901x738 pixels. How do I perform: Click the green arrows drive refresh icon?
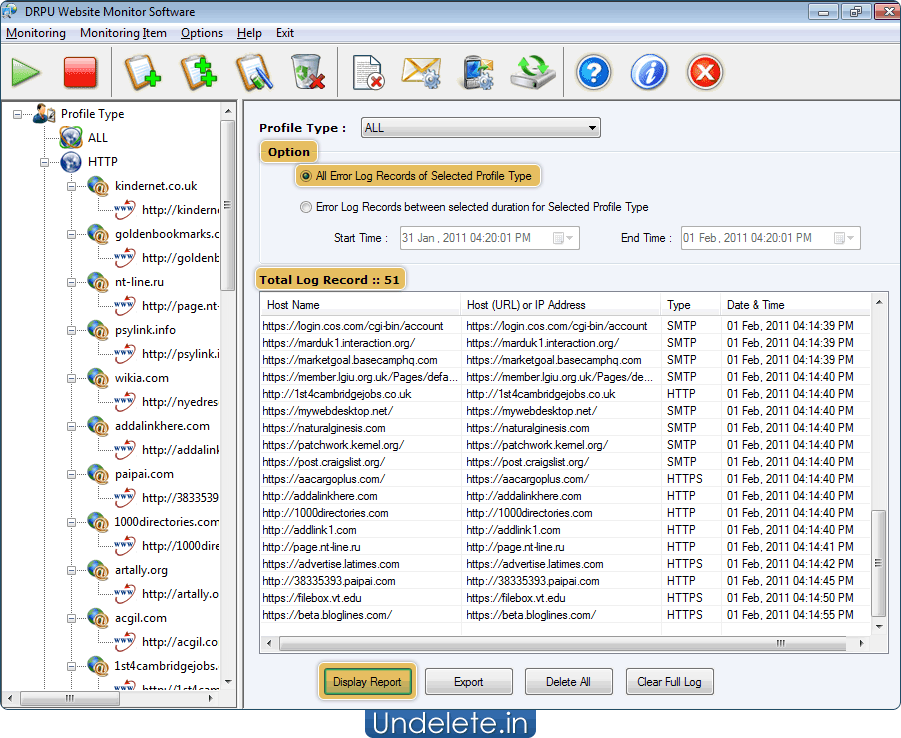(533, 72)
